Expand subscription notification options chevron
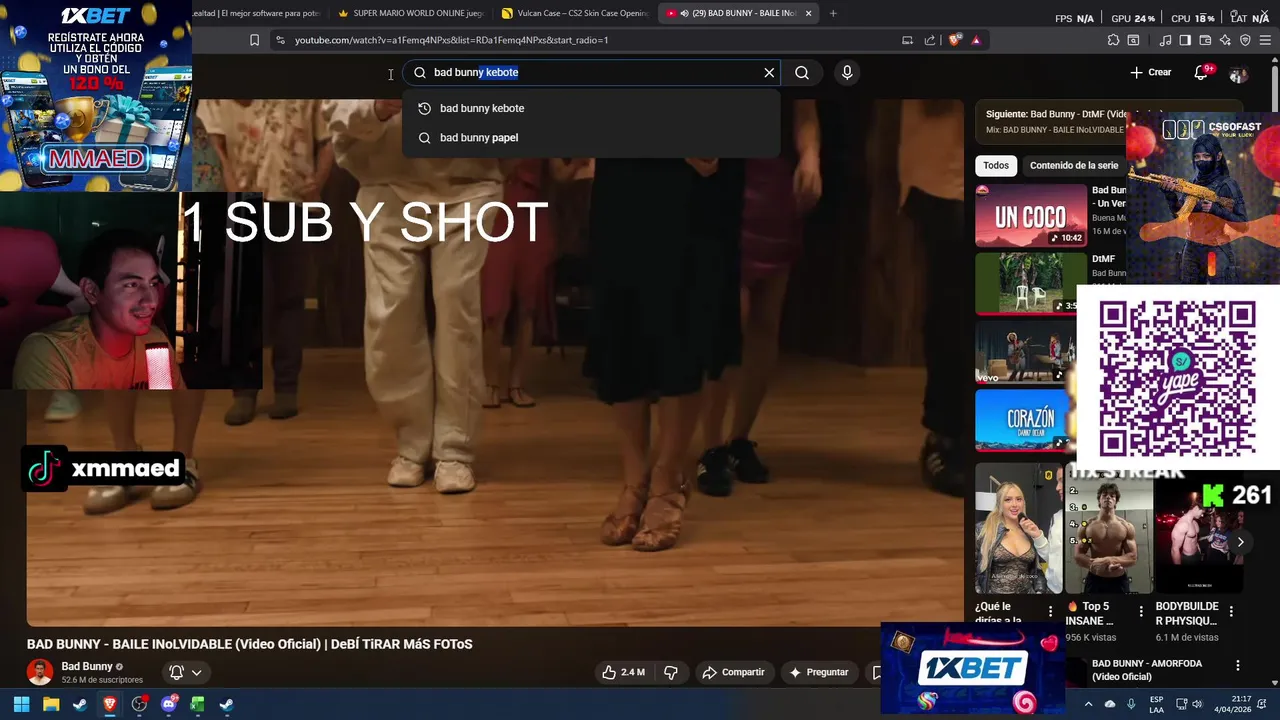The width and height of the screenshot is (1280, 720). [197, 673]
